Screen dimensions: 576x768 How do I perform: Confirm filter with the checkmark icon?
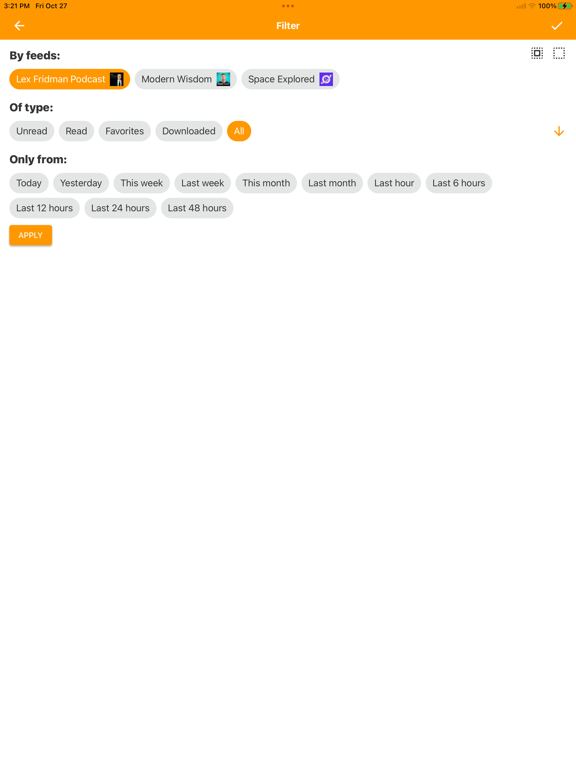point(557,25)
